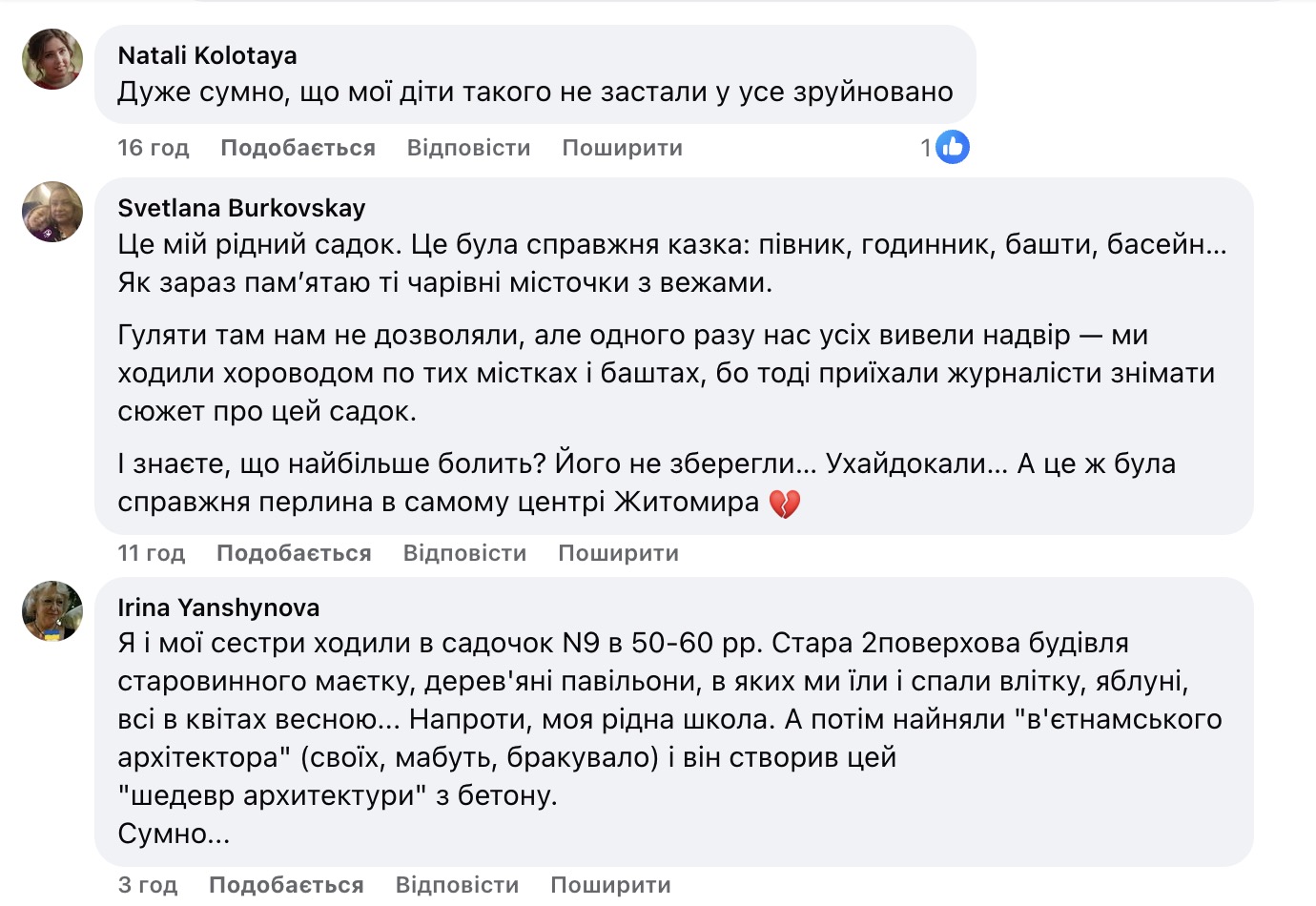Open Irina Yanshynova's profile picture
This screenshot has height=906, width=1316.
click(52, 611)
